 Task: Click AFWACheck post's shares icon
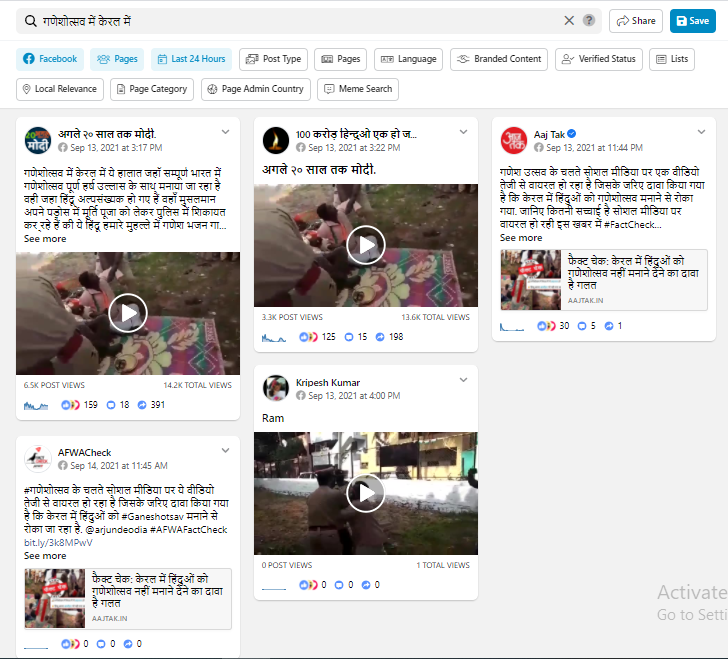tap(128, 644)
